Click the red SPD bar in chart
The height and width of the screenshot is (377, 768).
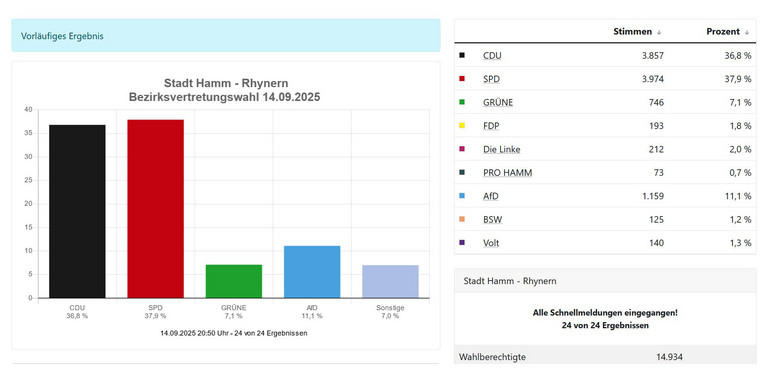(155, 209)
